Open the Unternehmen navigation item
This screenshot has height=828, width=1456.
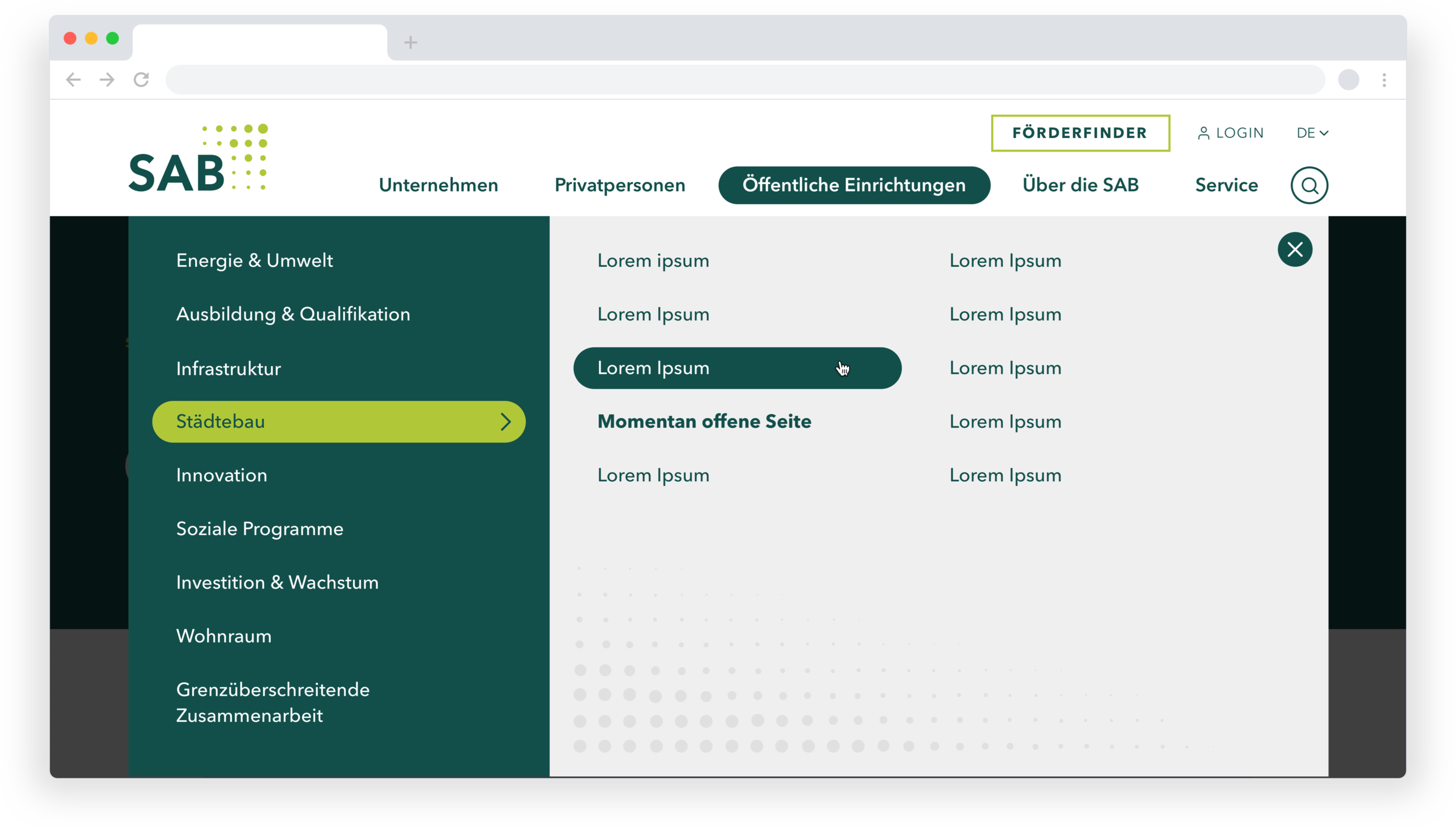(438, 185)
